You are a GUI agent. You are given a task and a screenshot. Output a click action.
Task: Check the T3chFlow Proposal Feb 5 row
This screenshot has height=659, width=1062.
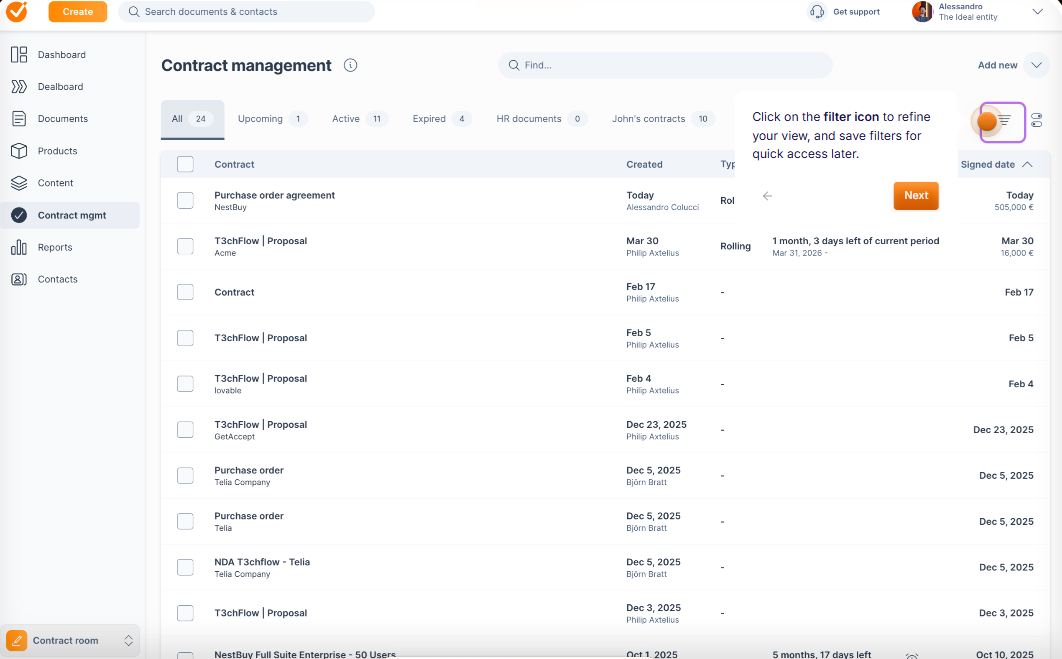185,338
